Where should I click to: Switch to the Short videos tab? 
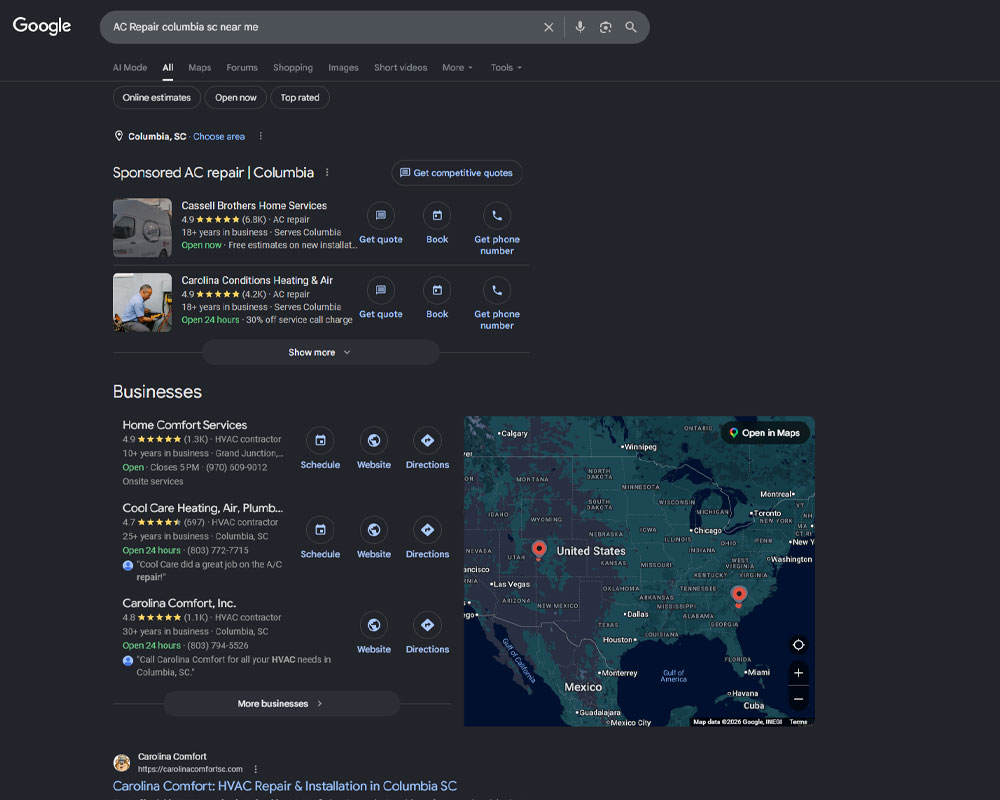coord(401,68)
